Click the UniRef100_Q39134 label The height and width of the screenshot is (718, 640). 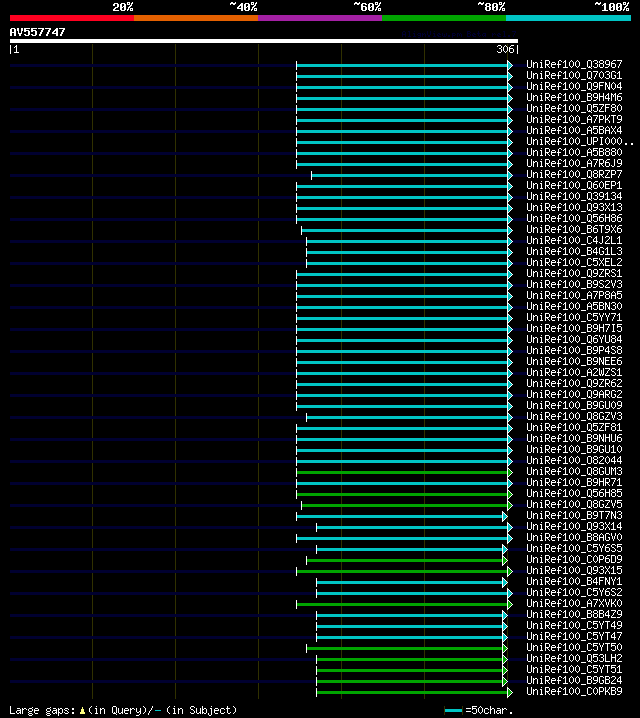(x=574, y=196)
